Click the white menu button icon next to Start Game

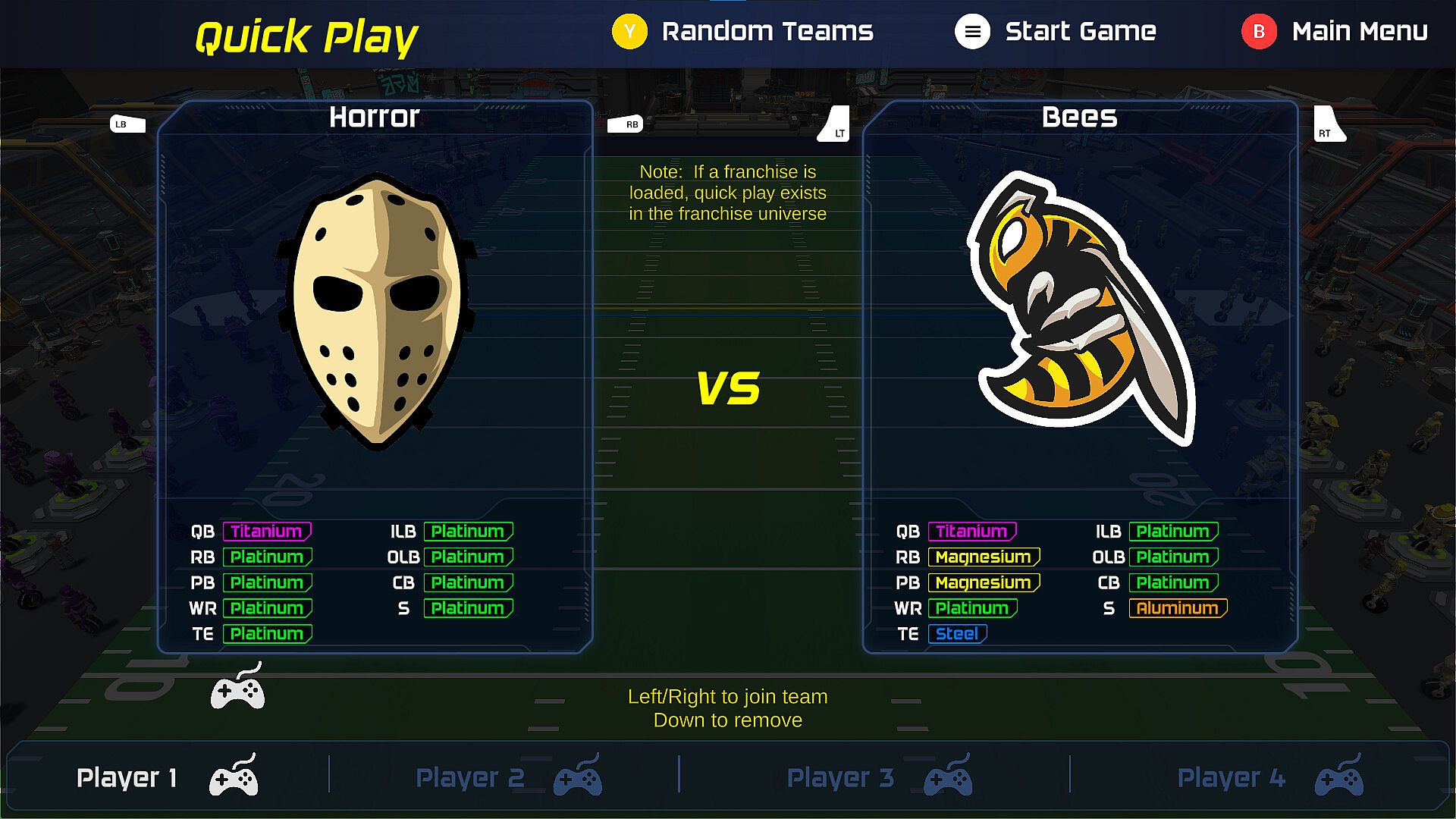(972, 32)
